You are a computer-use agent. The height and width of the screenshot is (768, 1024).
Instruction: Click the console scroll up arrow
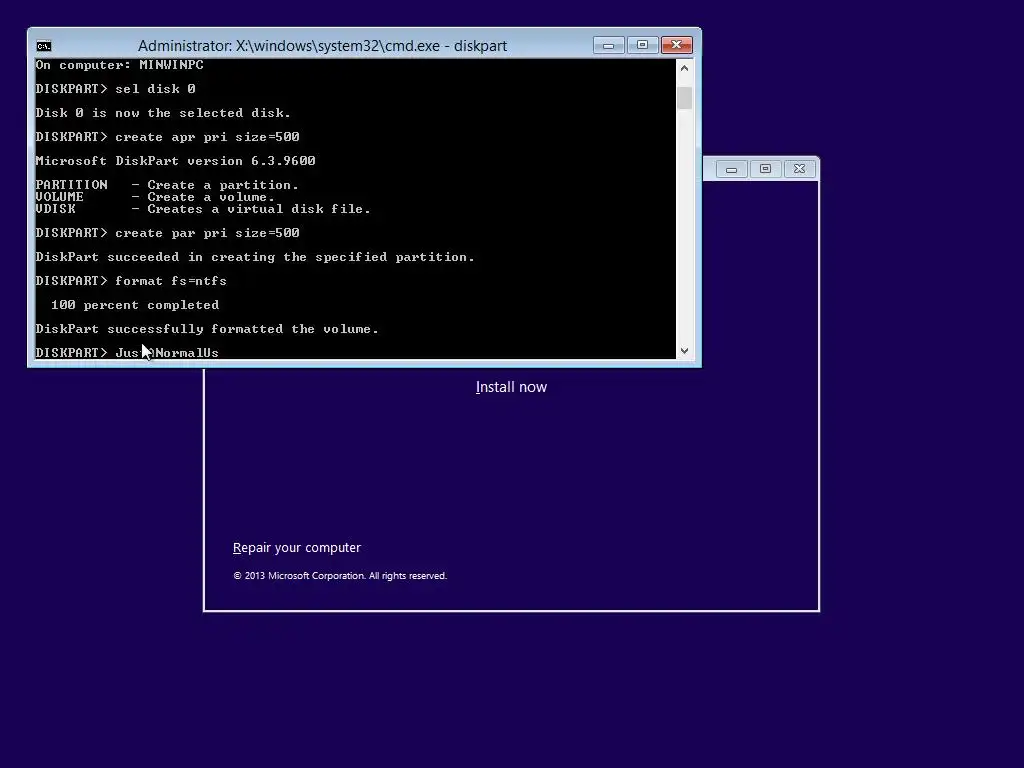684,68
